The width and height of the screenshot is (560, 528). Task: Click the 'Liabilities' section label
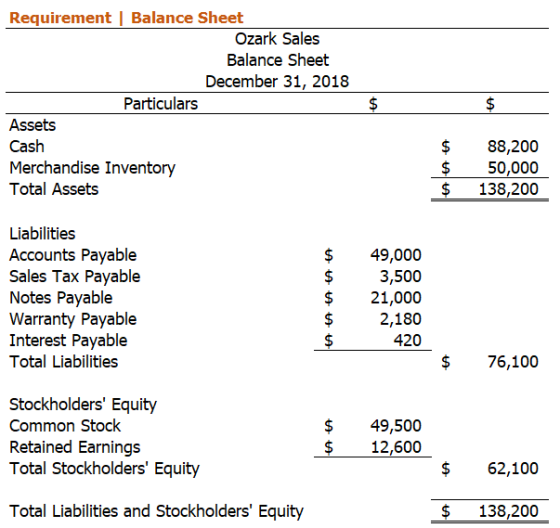click(x=42, y=234)
